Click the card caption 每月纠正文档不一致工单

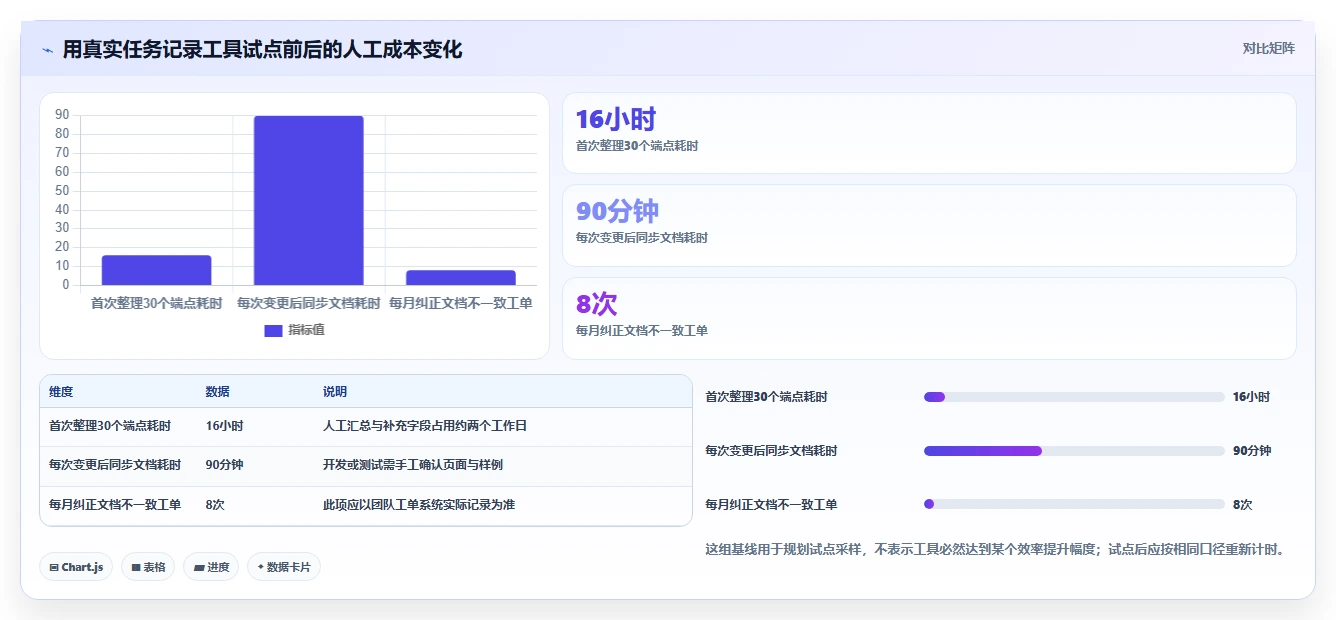642,330
